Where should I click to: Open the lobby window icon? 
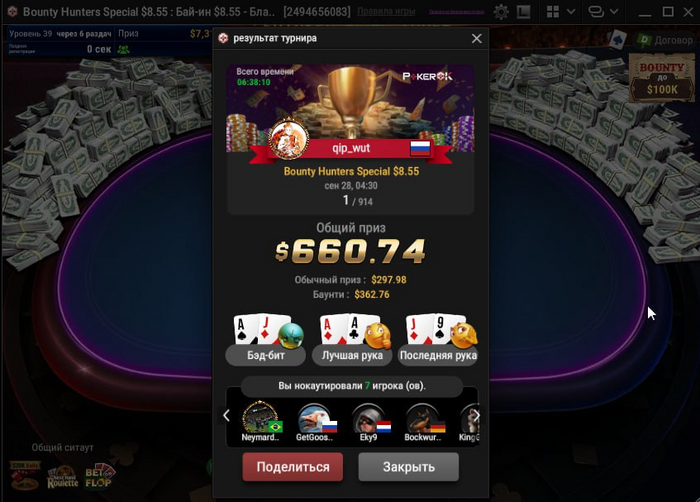point(523,12)
